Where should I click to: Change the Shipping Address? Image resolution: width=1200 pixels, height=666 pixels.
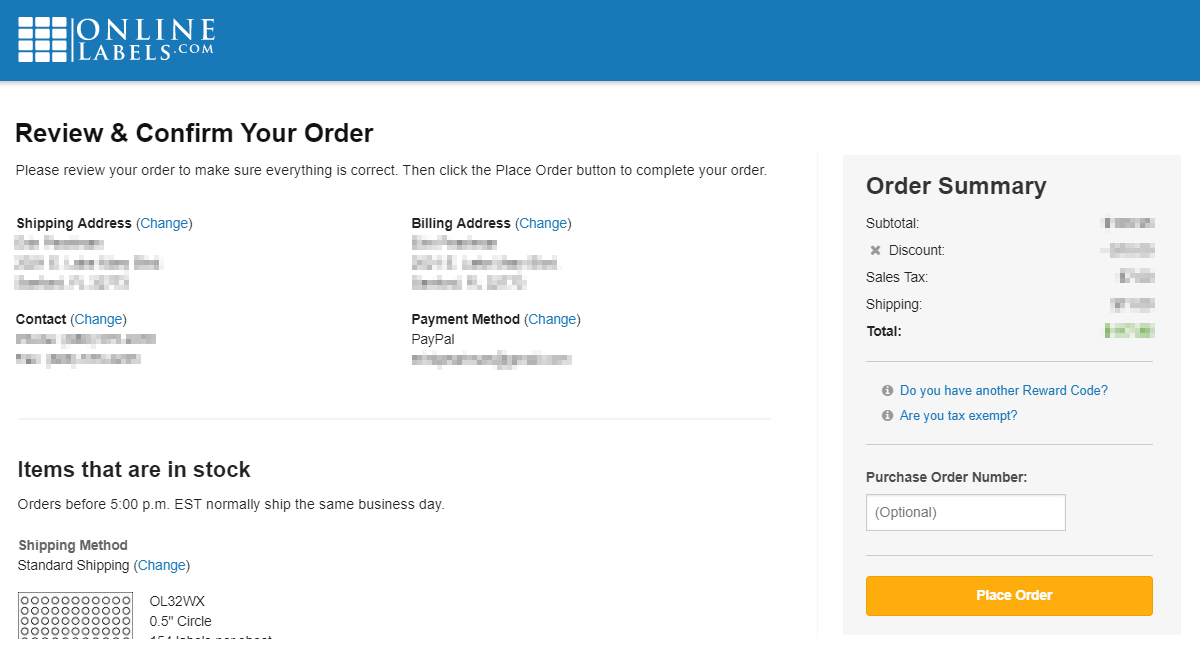click(x=165, y=223)
